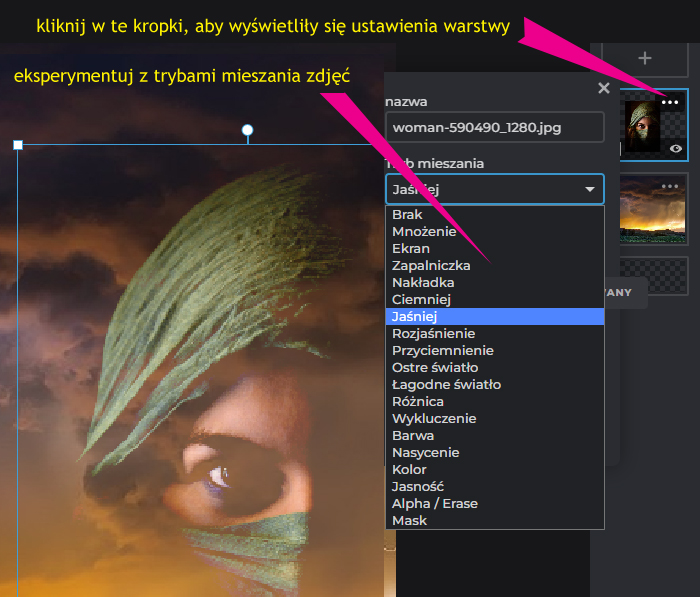Collapse the blend mode dropdown showing Jaśniej
This screenshot has width=700, height=597.
(494, 189)
